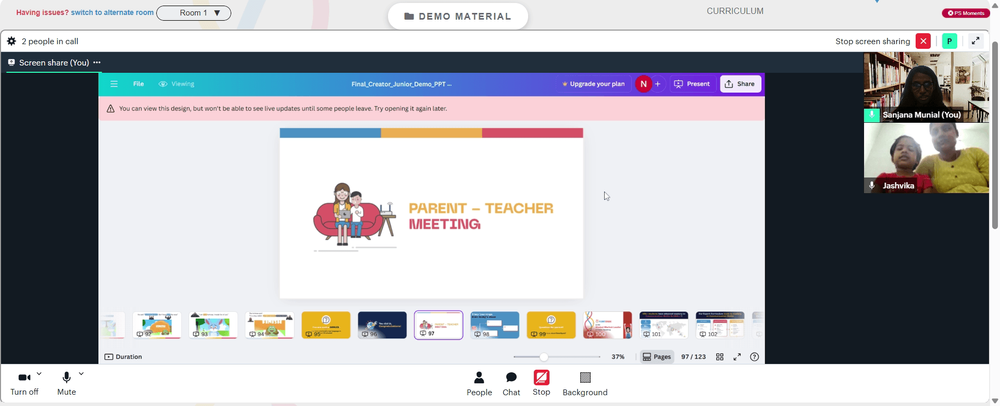The width and height of the screenshot is (1000, 406).
Task: Open the N user avatar
Action: click(x=643, y=84)
